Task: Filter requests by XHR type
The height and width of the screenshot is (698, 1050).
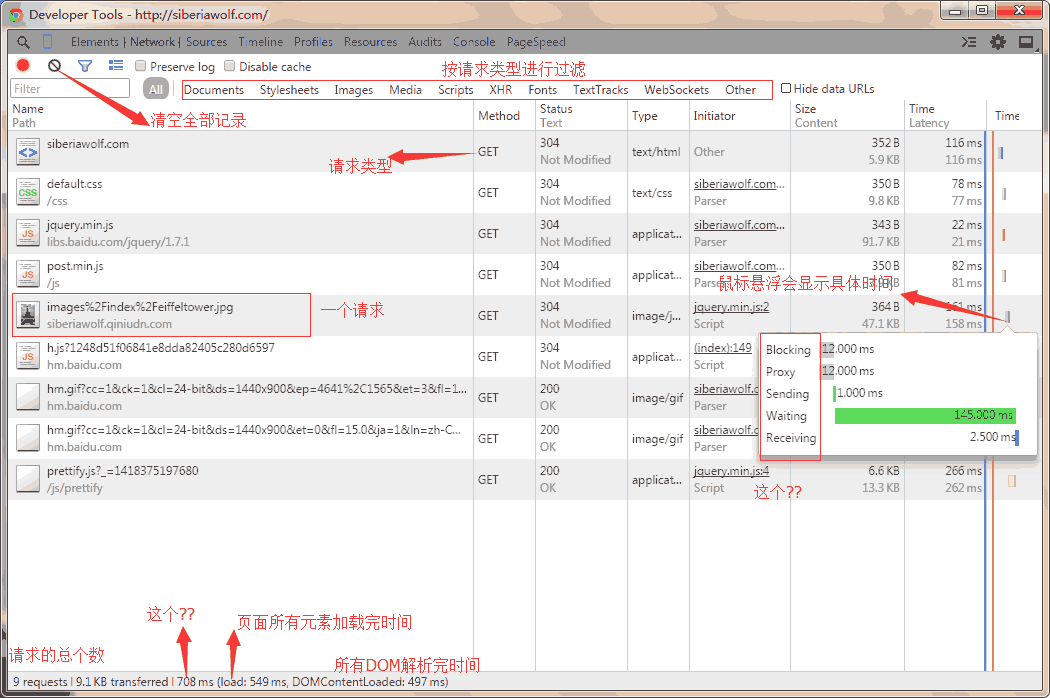Action: coord(500,90)
